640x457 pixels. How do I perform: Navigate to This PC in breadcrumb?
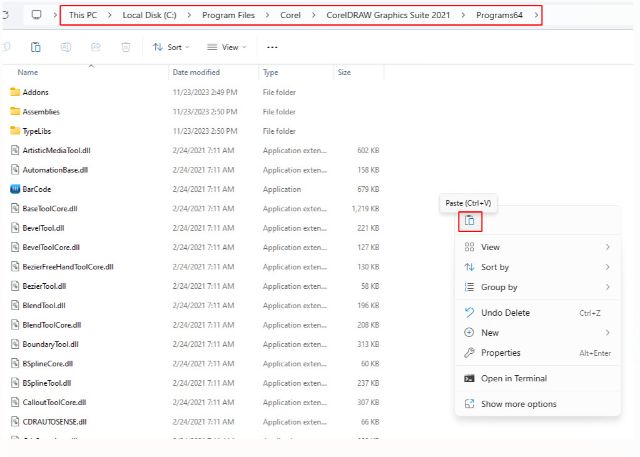(83, 15)
